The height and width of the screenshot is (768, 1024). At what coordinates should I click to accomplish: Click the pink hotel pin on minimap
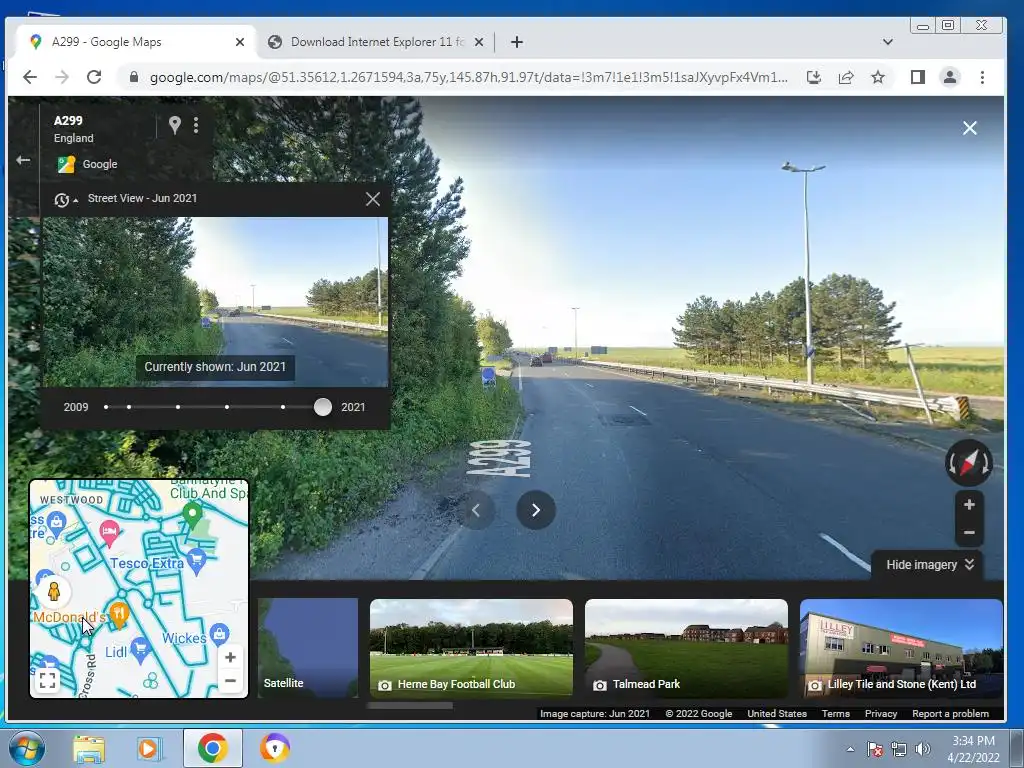[109, 532]
